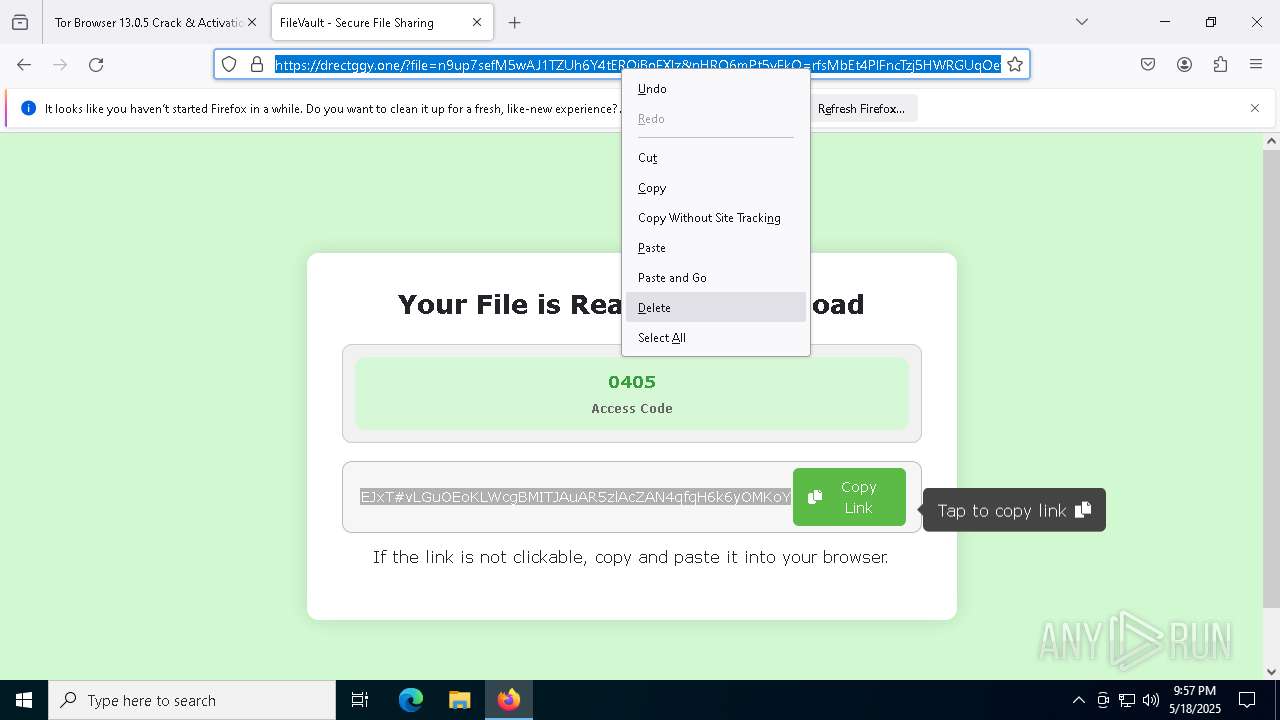This screenshot has height=720, width=1280.
Task: Click the green Copy Link button
Action: tap(849, 497)
